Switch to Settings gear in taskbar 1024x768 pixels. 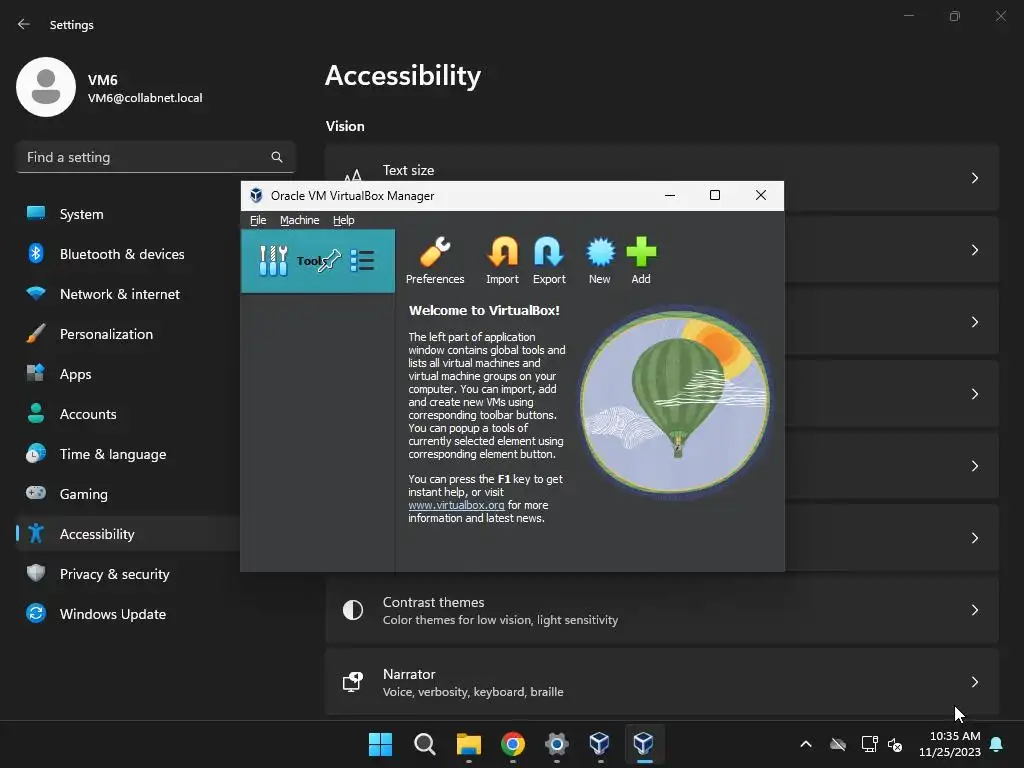tap(556, 744)
